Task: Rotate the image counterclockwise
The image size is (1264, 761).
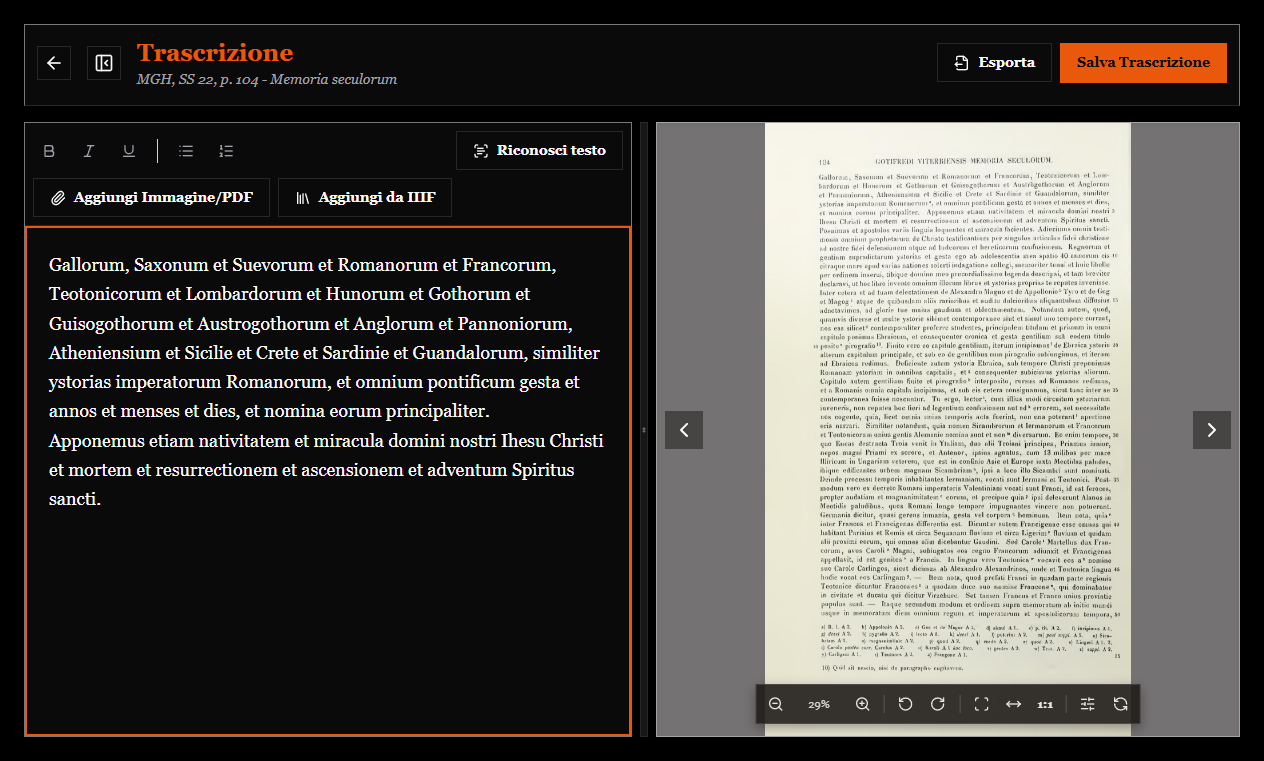Action: tap(906, 704)
